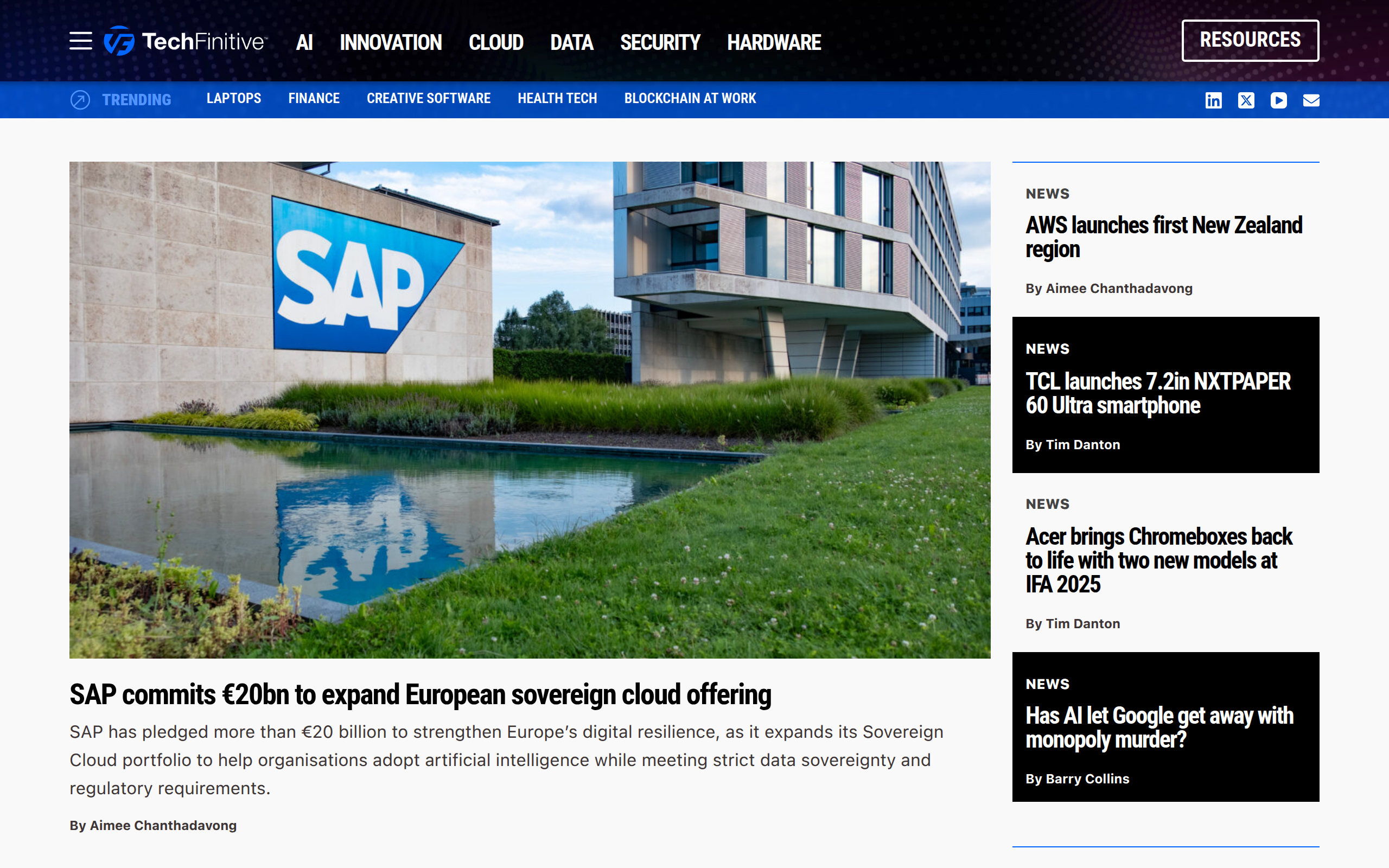The height and width of the screenshot is (868, 1389).
Task: Click NEWS label above Google article
Action: point(1048,684)
